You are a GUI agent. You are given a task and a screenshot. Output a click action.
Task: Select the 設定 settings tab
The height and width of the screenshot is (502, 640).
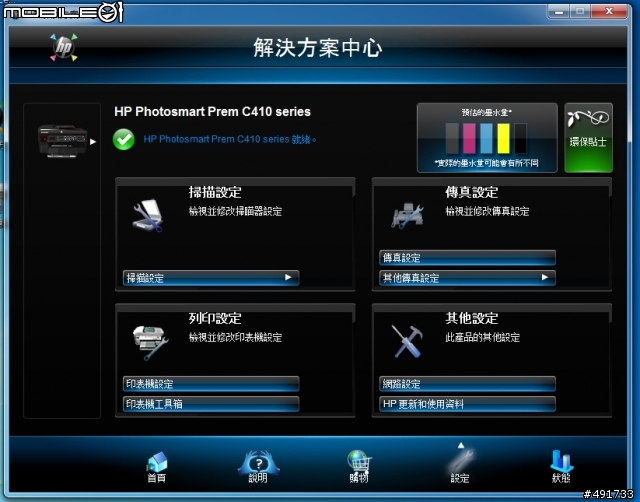[x=460, y=467]
